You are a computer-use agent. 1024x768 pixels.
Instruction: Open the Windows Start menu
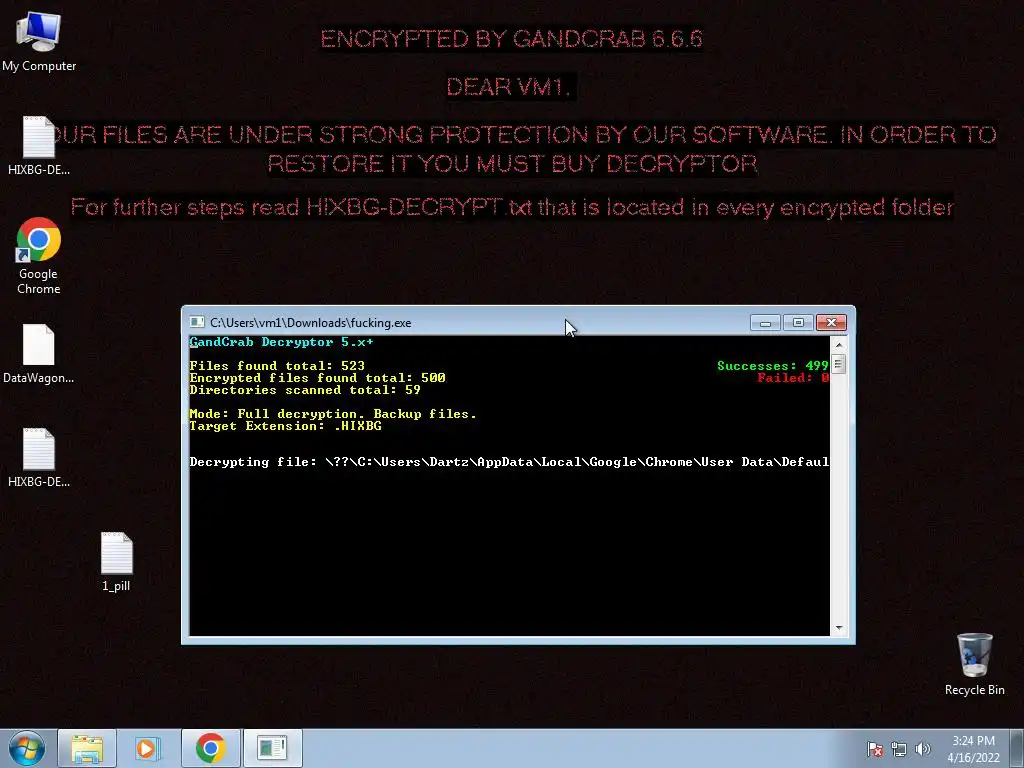pyautogui.click(x=27, y=748)
